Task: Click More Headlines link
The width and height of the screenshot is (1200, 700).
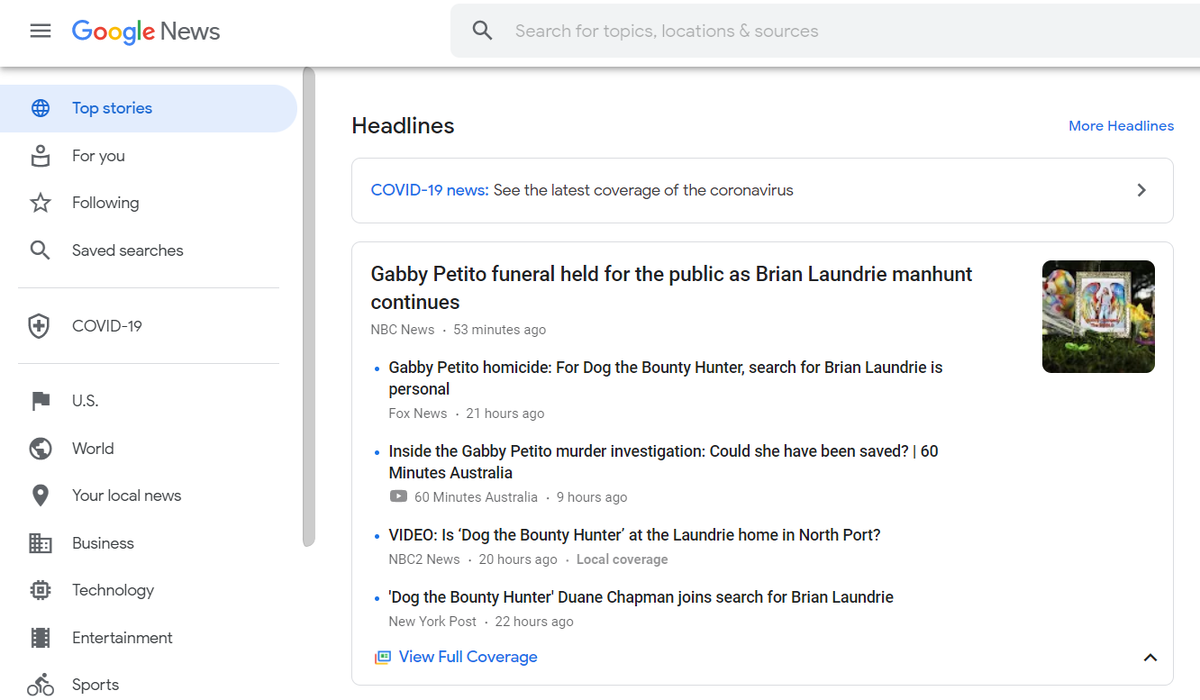Action: (1121, 126)
